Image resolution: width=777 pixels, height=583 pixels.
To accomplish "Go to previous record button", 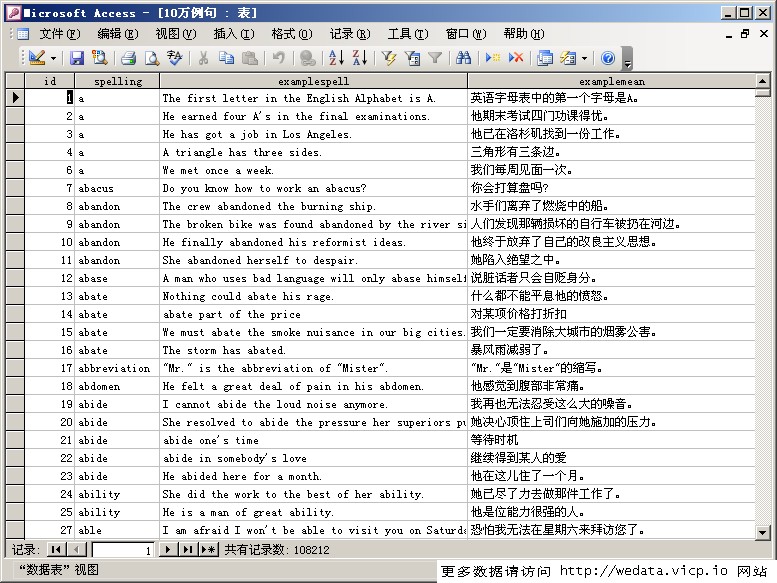I will point(77,549).
